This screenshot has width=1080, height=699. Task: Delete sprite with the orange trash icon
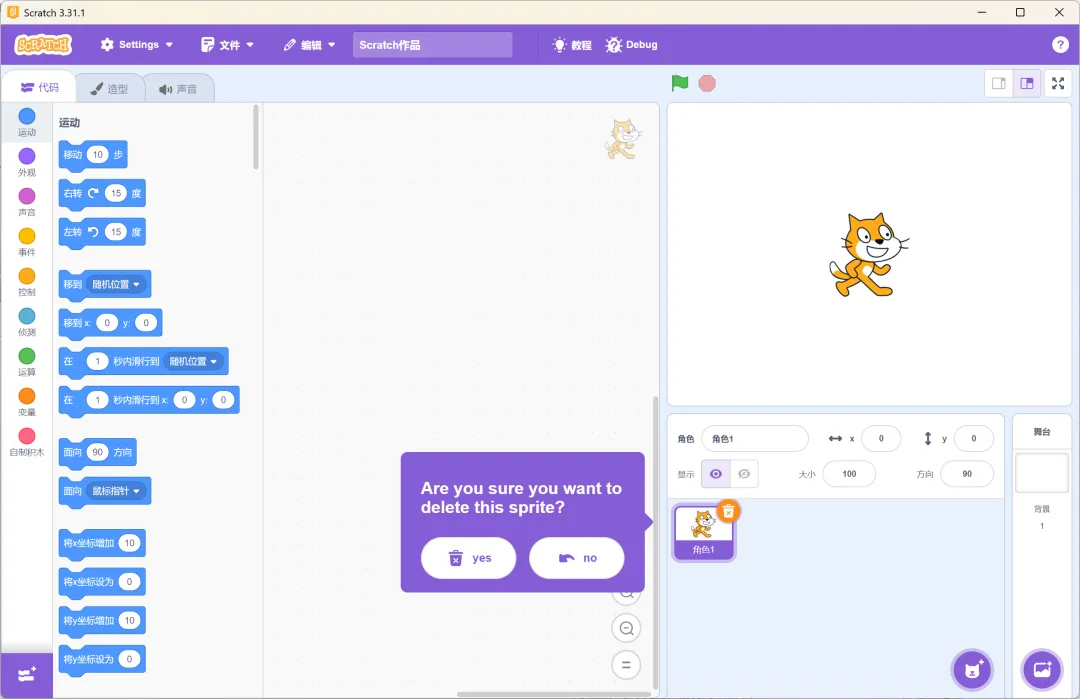click(728, 511)
